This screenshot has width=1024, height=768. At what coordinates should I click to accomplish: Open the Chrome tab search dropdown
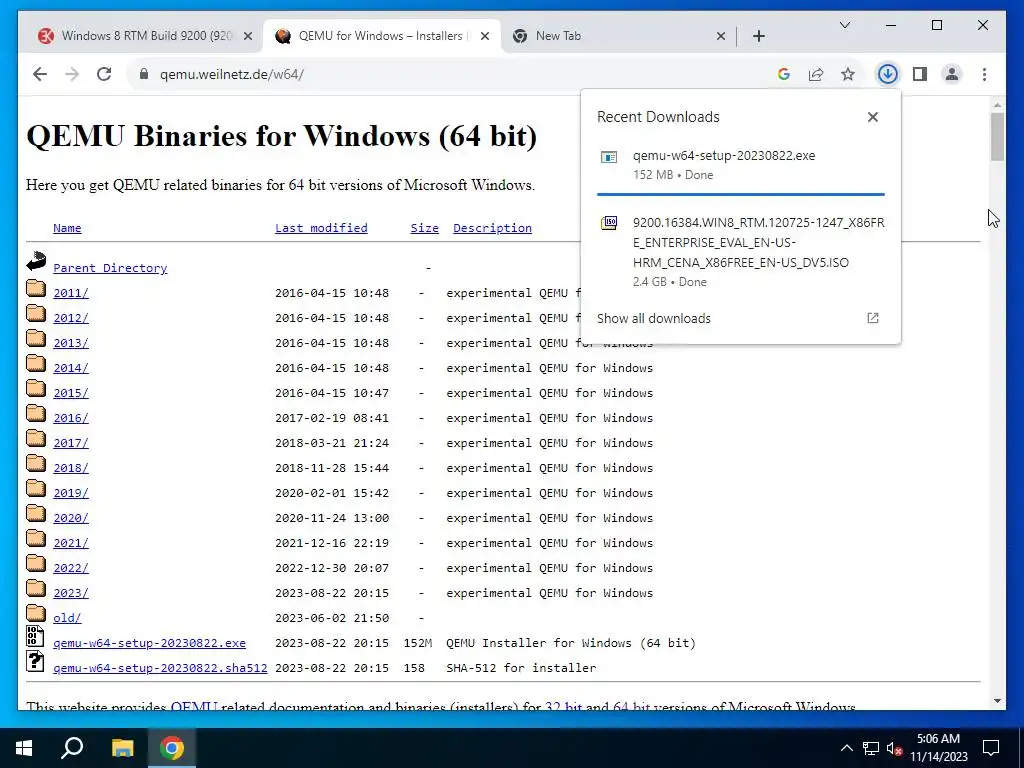click(844, 25)
